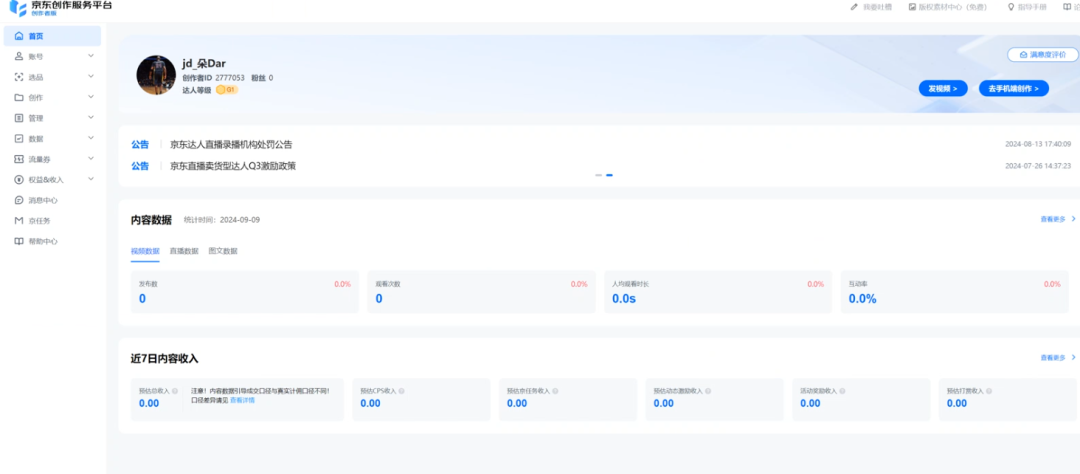Click 查看更多 in 内容数据 section
The image size is (1080, 474).
1058,219
